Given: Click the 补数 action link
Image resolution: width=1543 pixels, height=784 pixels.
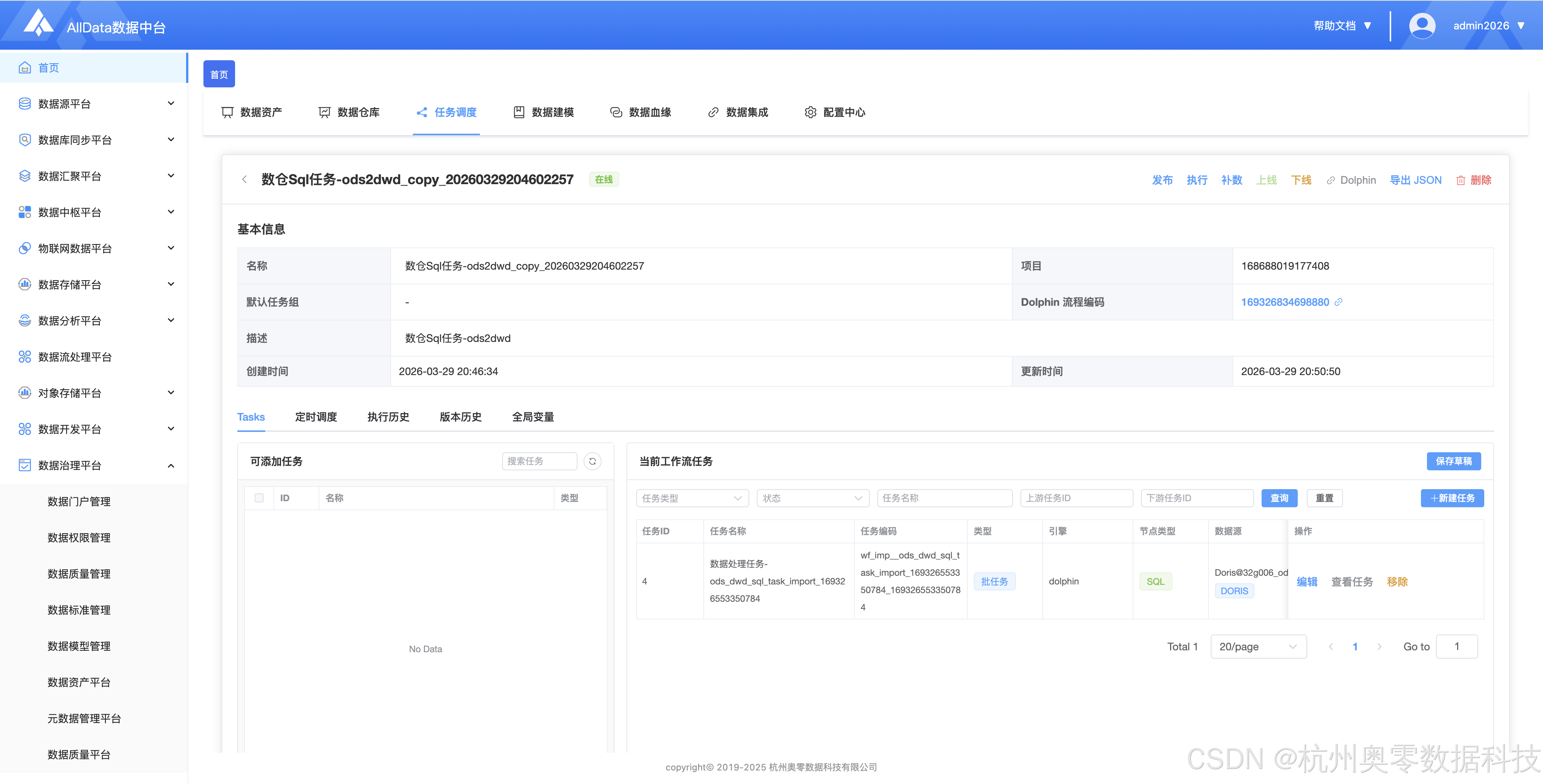Looking at the screenshot, I should click(1231, 180).
